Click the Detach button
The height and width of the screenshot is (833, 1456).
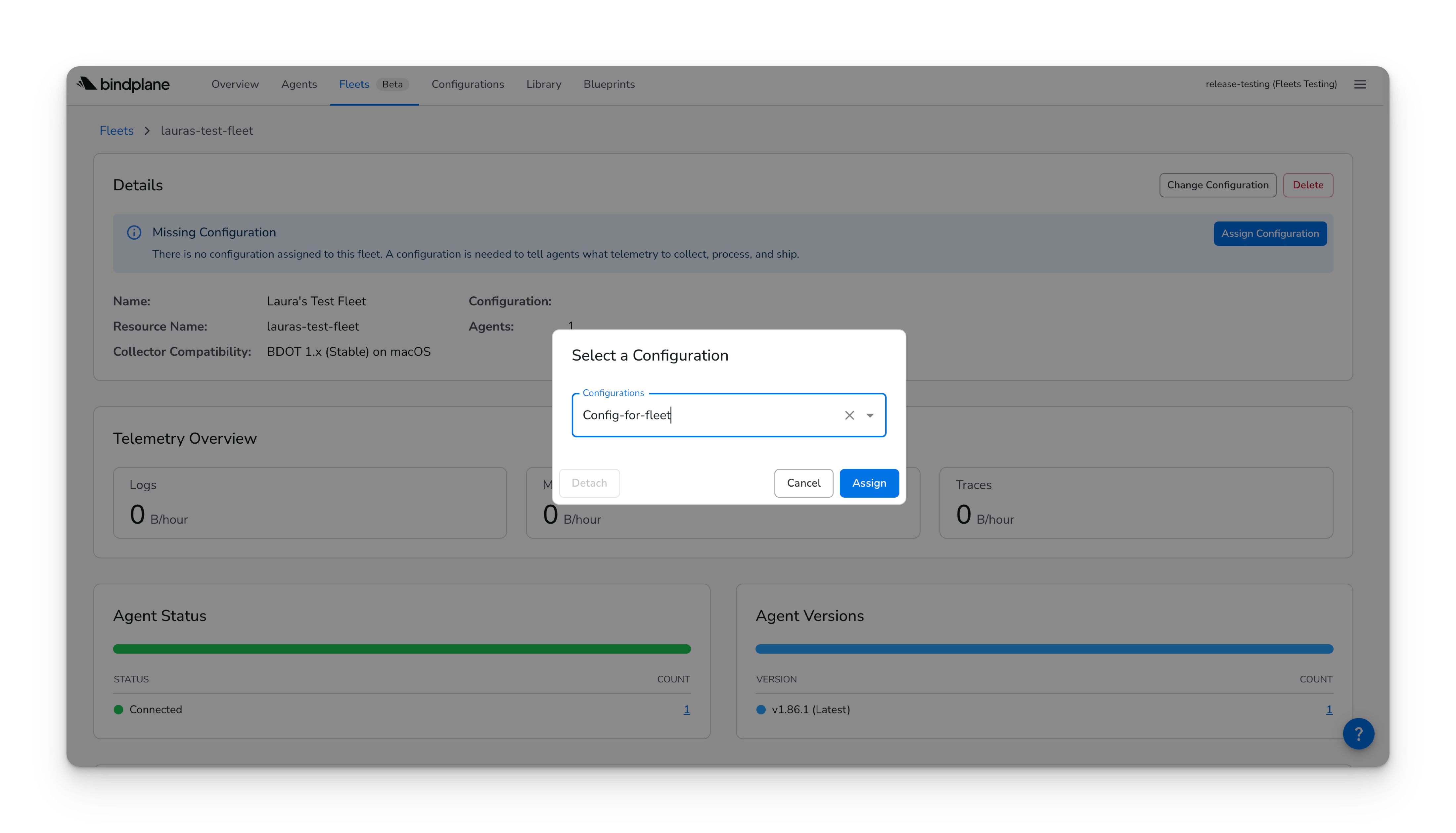click(x=589, y=483)
